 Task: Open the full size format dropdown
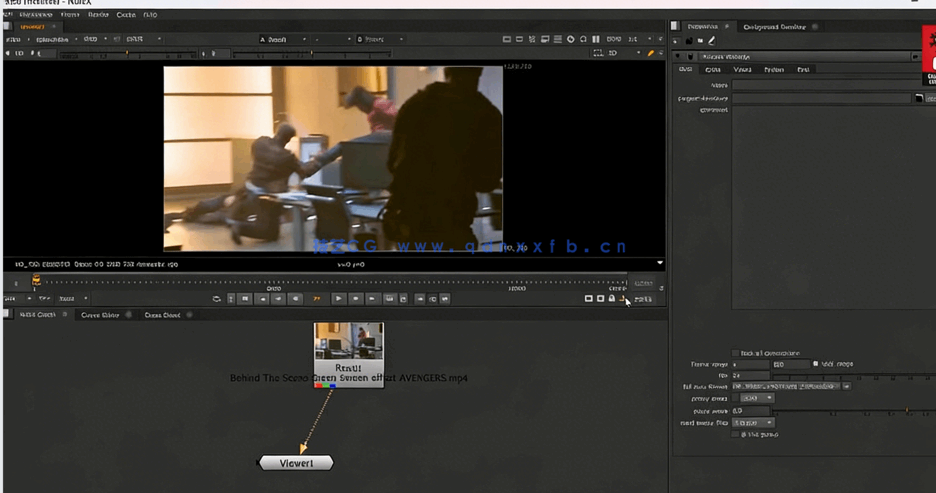point(847,386)
